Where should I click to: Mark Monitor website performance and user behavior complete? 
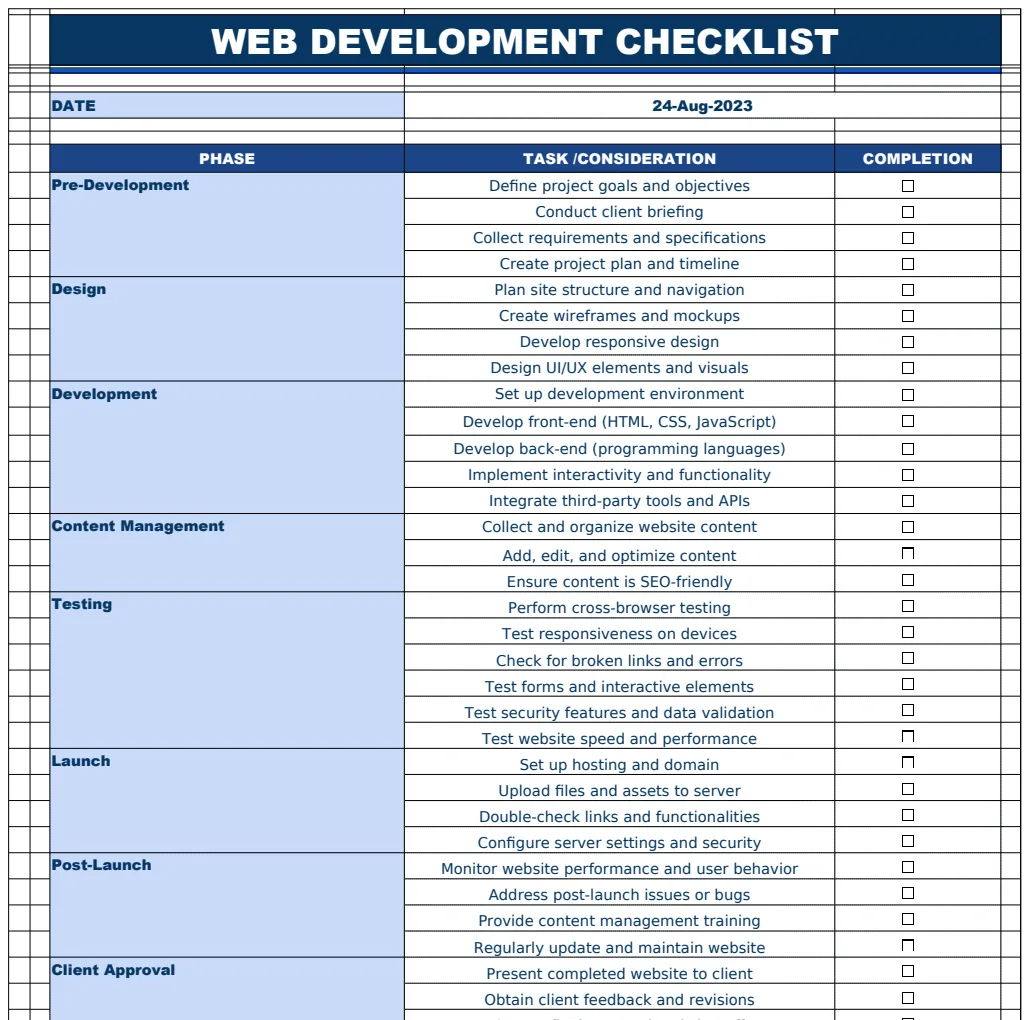pos(908,868)
